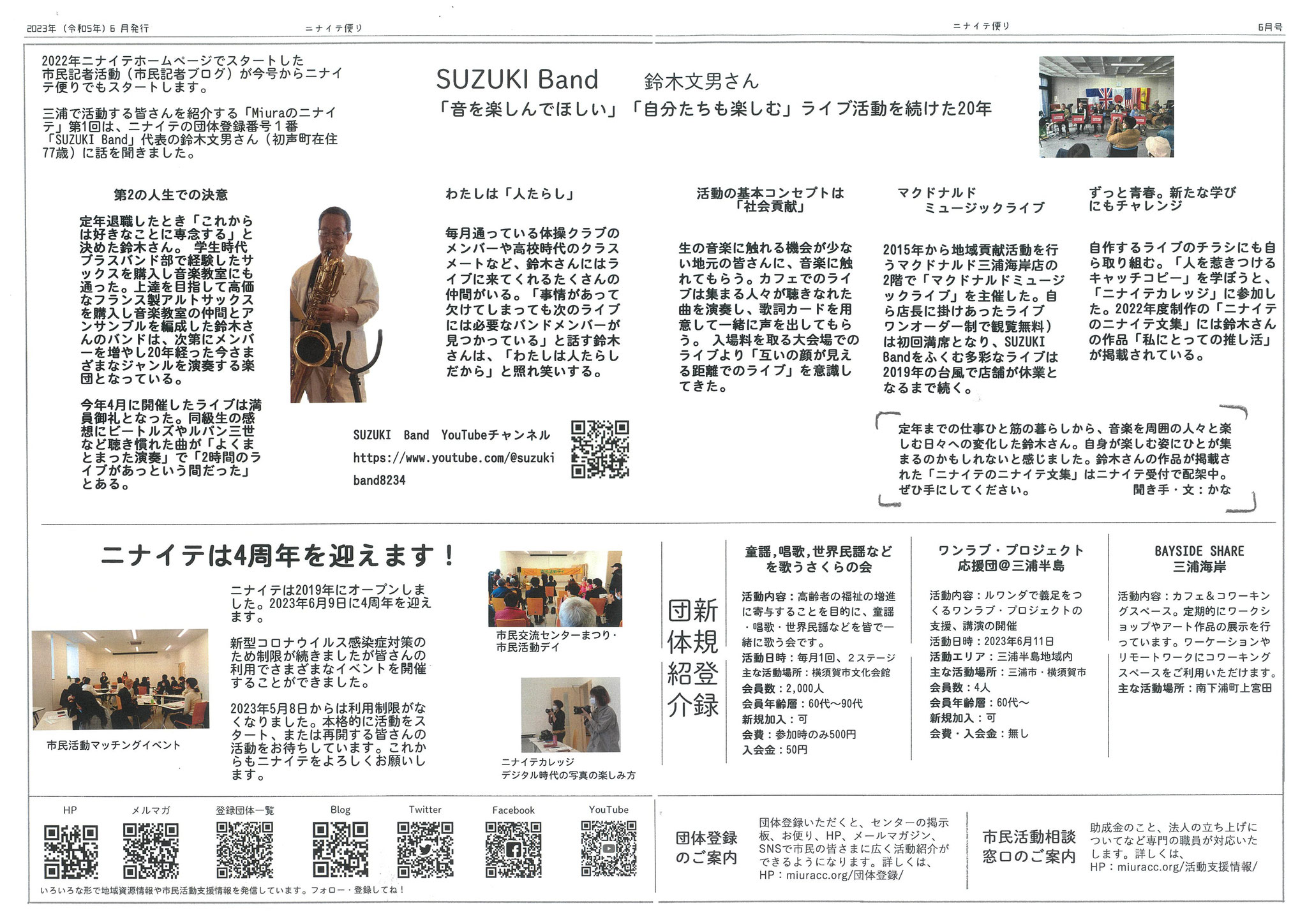Click the subheading マクドナルドミュージックライブ
This screenshot has height=924, width=1307.
[x=971, y=200]
